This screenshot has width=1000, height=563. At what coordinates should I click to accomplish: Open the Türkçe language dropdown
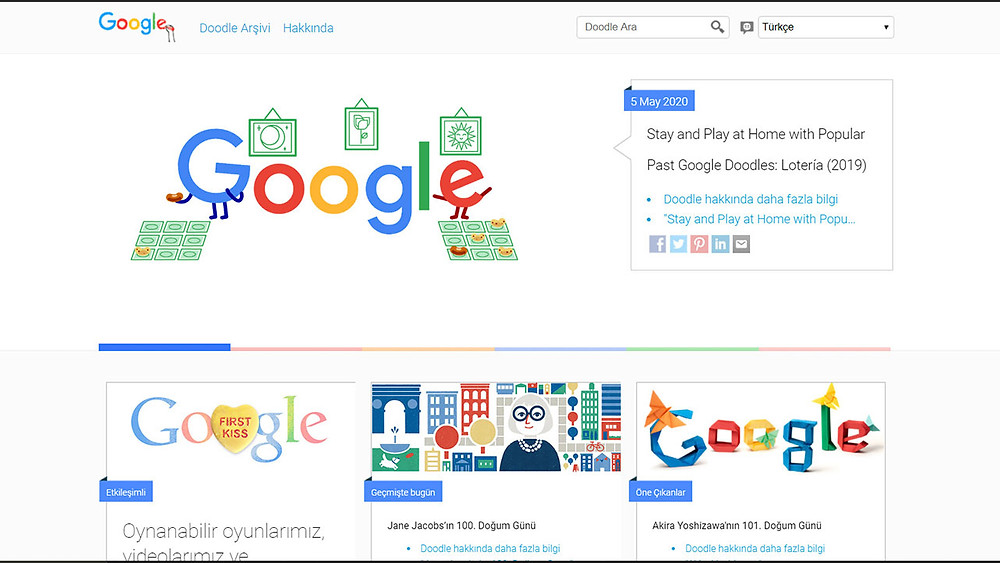pyautogui.click(x=826, y=27)
